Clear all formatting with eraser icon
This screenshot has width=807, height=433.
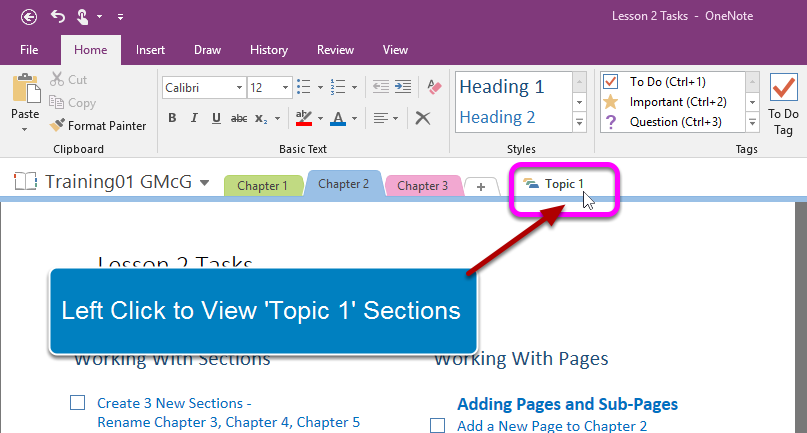(x=434, y=87)
